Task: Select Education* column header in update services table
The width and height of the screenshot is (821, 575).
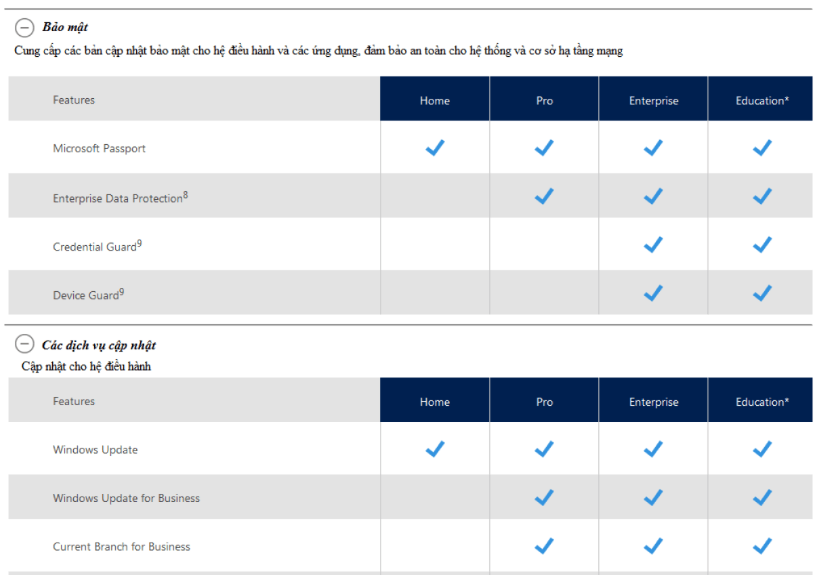Action: (760, 400)
